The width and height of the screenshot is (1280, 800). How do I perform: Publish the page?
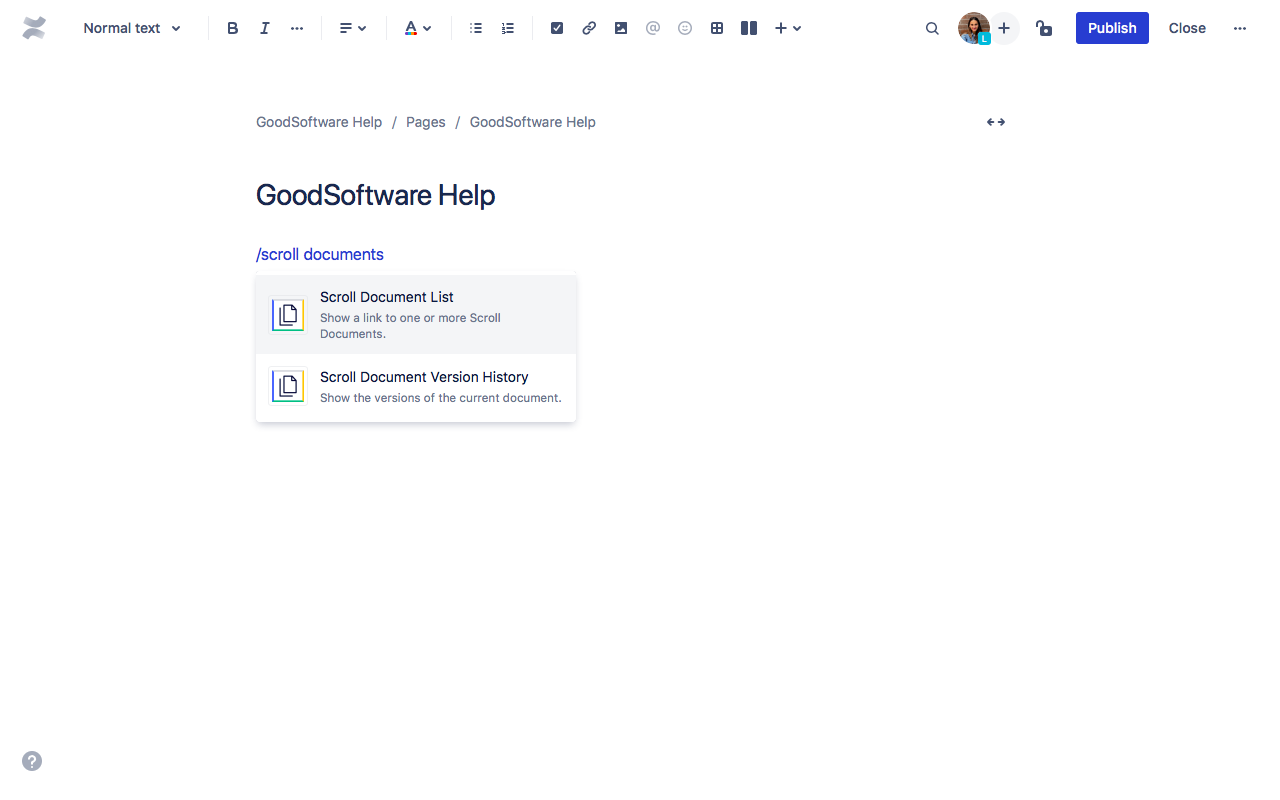click(x=1112, y=28)
